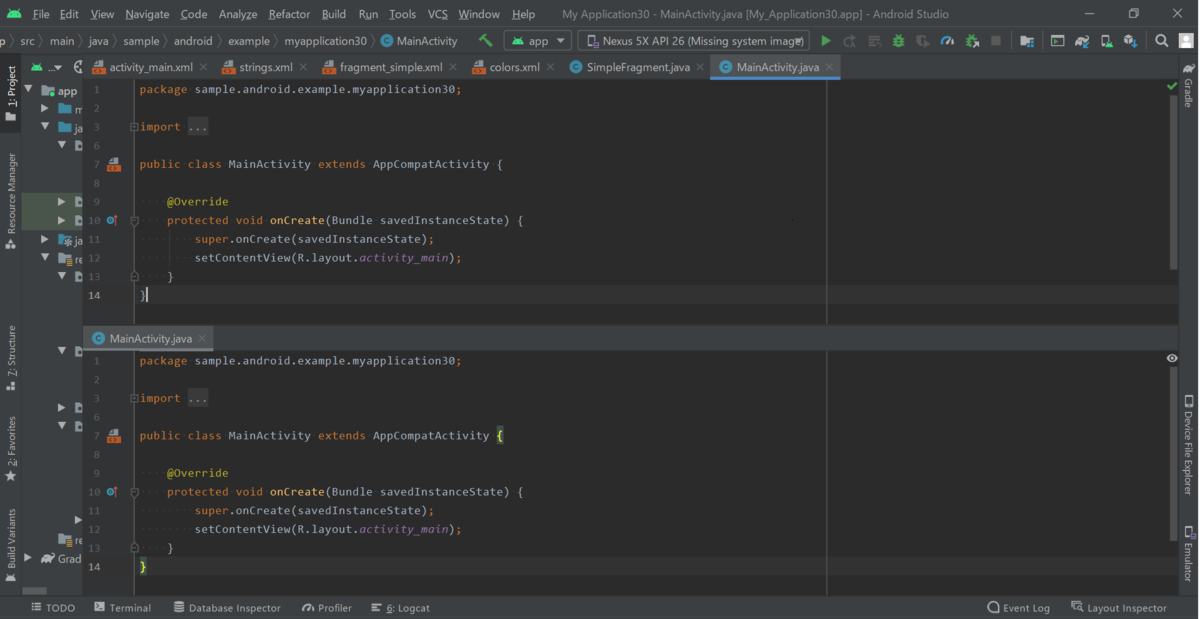
Task: Click the Search Everywhere magnifier icon
Action: click(x=1161, y=41)
